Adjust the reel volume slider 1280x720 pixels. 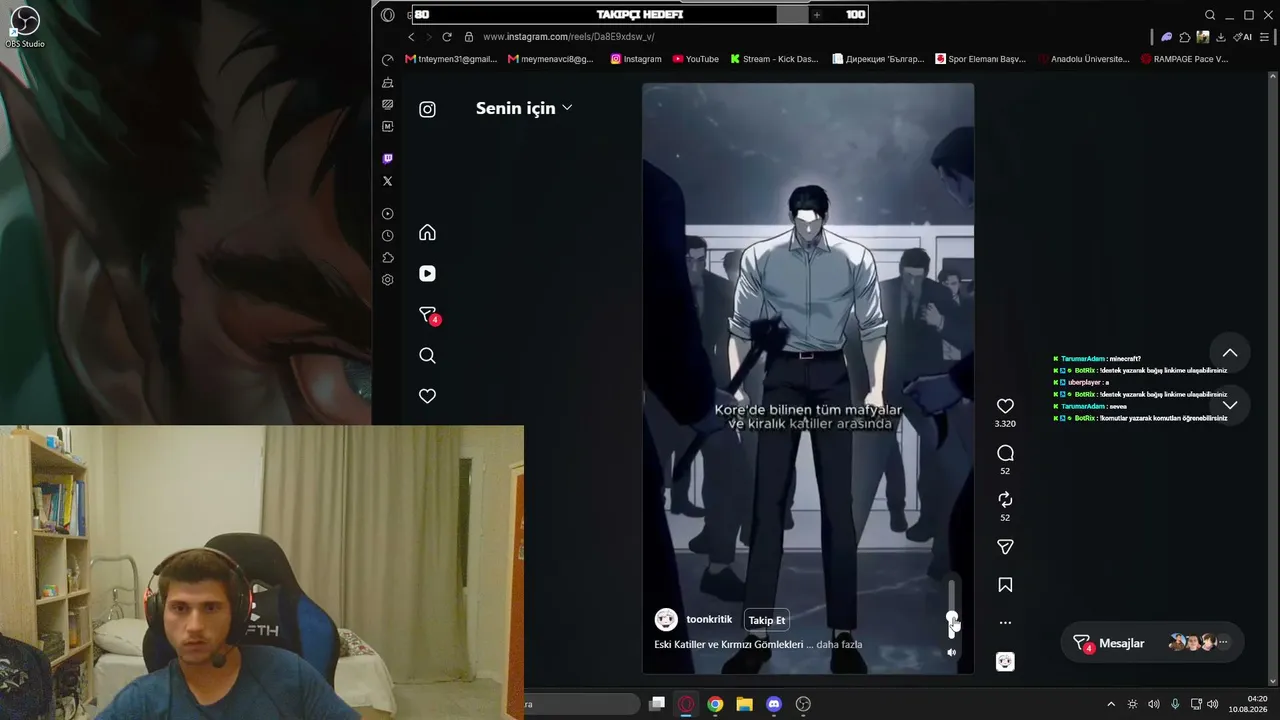pyautogui.click(x=952, y=610)
